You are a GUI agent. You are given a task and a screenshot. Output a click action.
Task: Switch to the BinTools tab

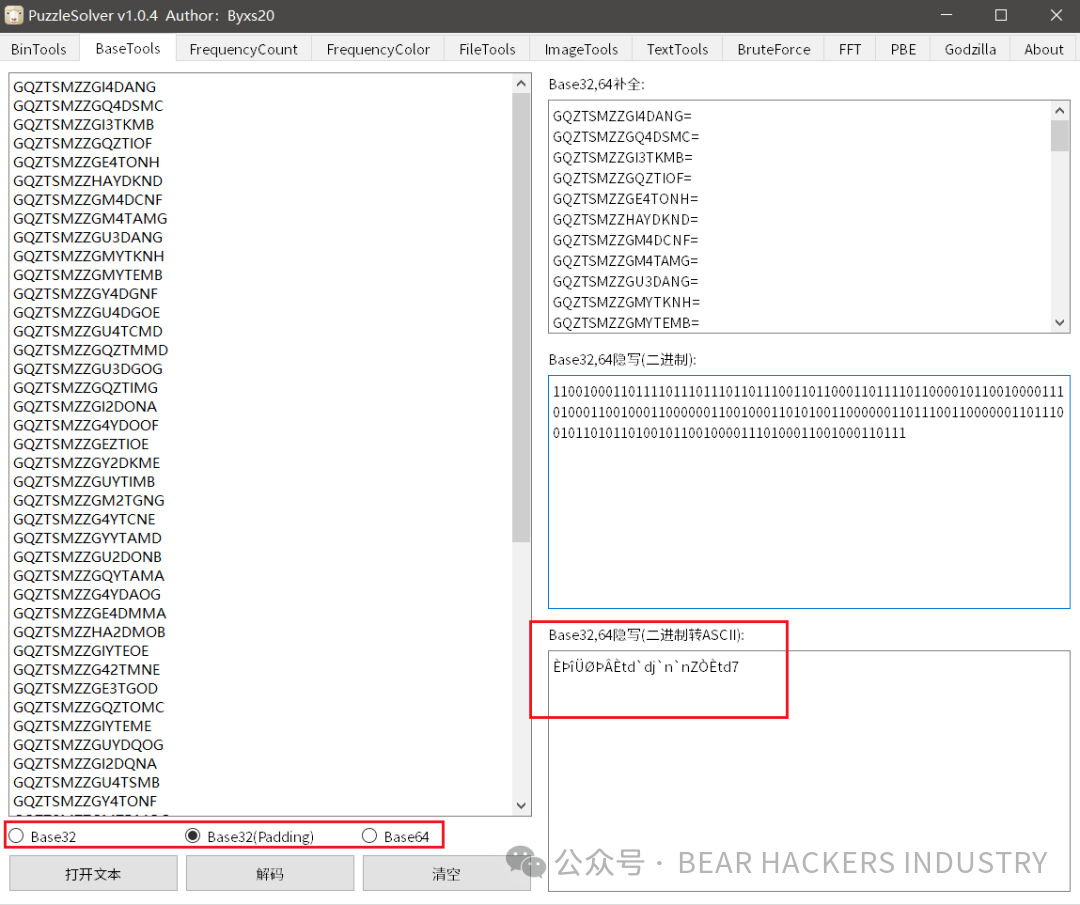click(x=39, y=49)
